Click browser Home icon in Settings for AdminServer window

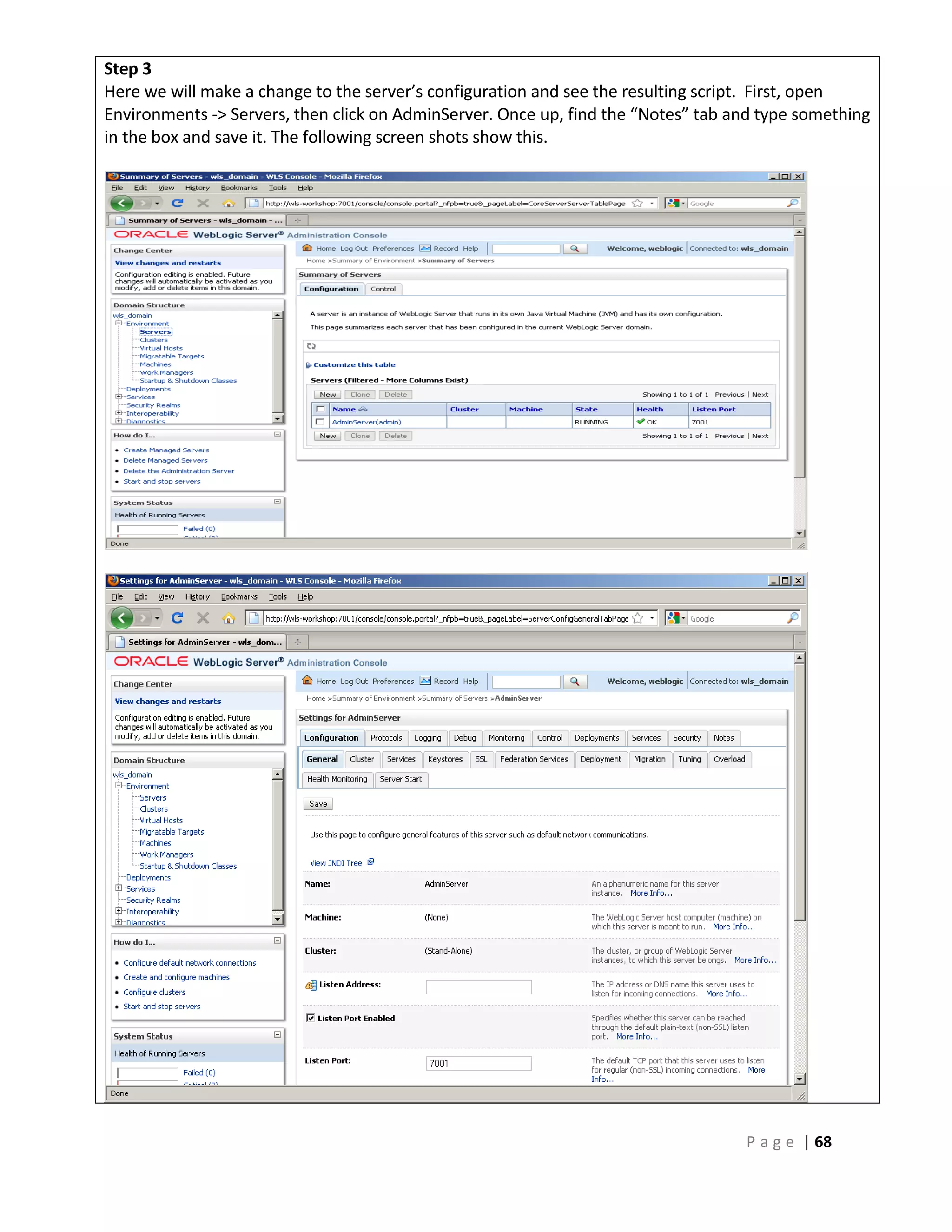pyautogui.click(x=228, y=618)
